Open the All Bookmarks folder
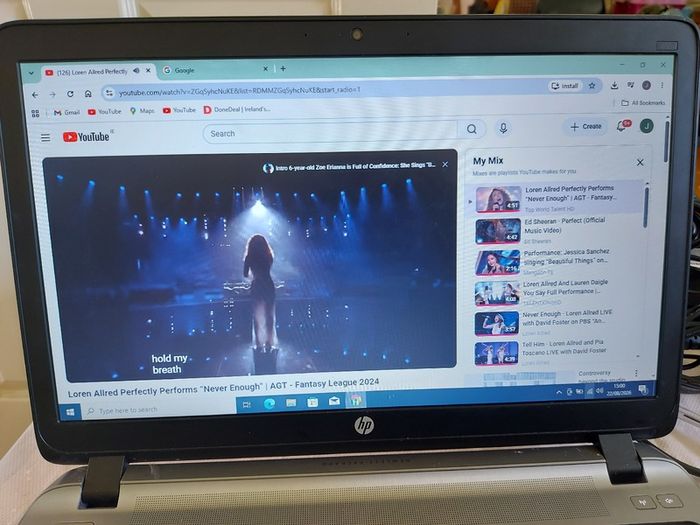700x525 pixels. point(643,103)
